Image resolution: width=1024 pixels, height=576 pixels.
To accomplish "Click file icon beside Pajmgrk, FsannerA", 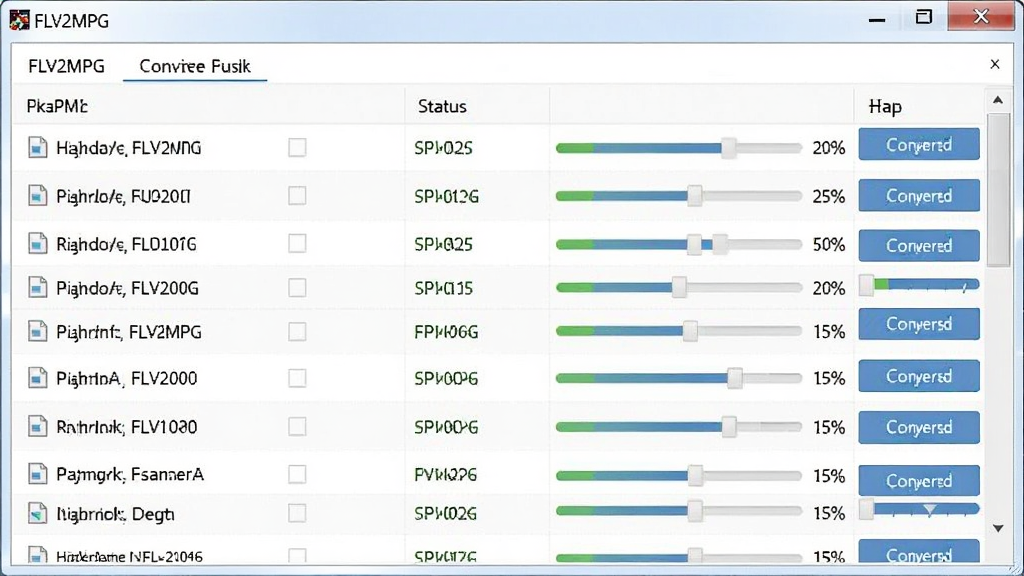I will (37, 473).
